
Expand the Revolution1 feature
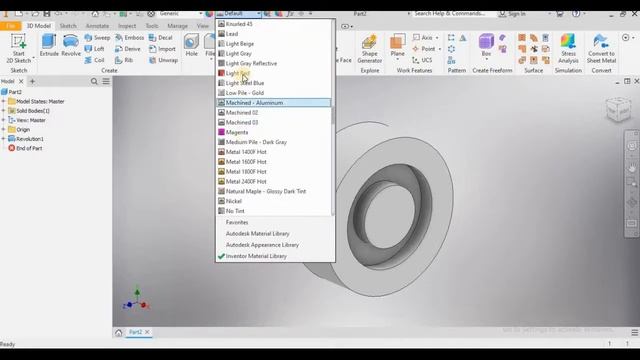pos(4,139)
